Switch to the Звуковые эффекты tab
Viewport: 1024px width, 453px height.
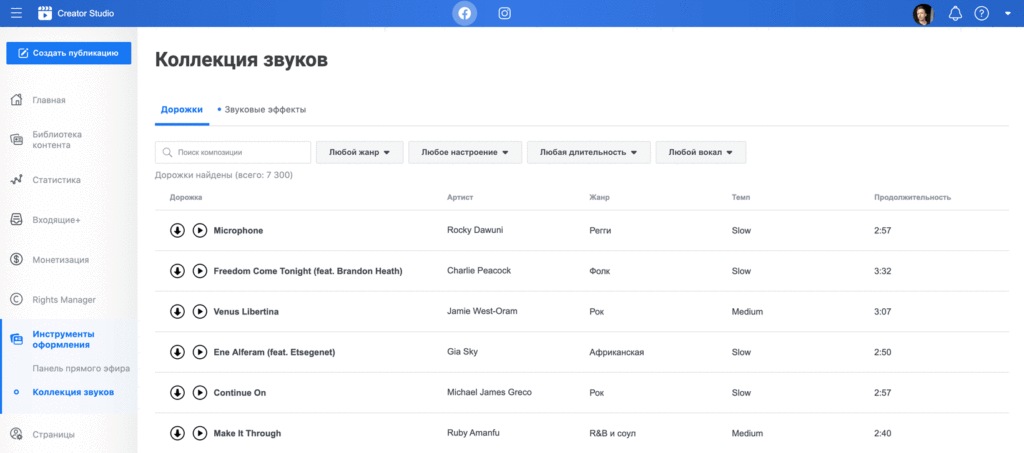point(265,109)
